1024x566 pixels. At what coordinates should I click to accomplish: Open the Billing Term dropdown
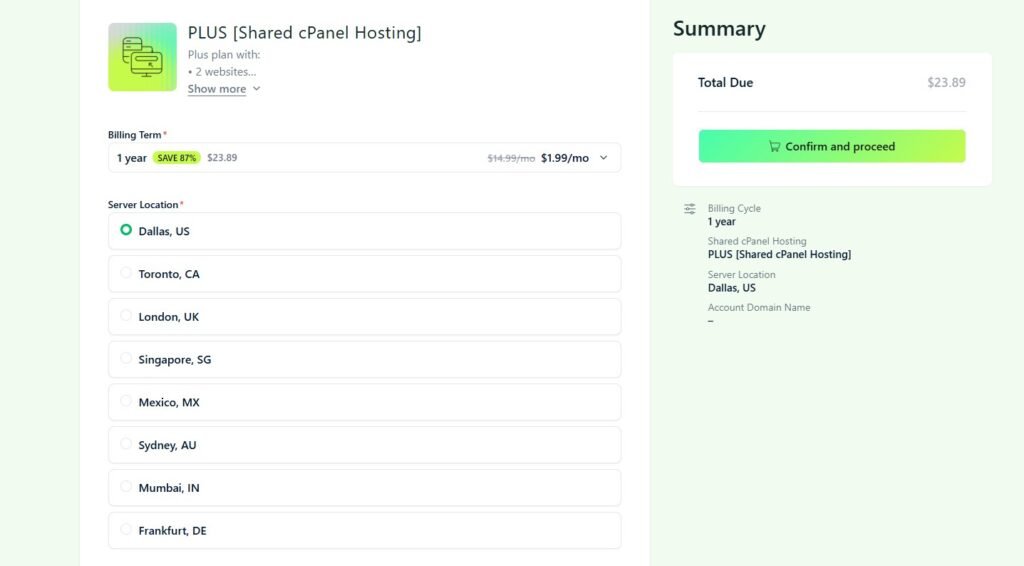364,158
